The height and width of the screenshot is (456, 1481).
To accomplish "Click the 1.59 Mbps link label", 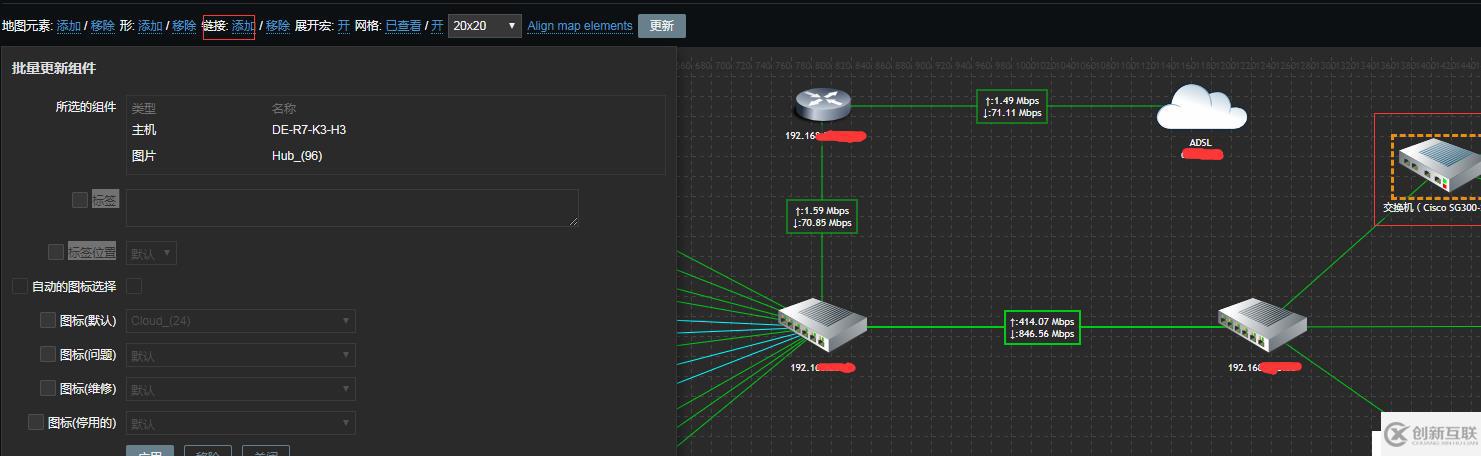I will coord(822,217).
